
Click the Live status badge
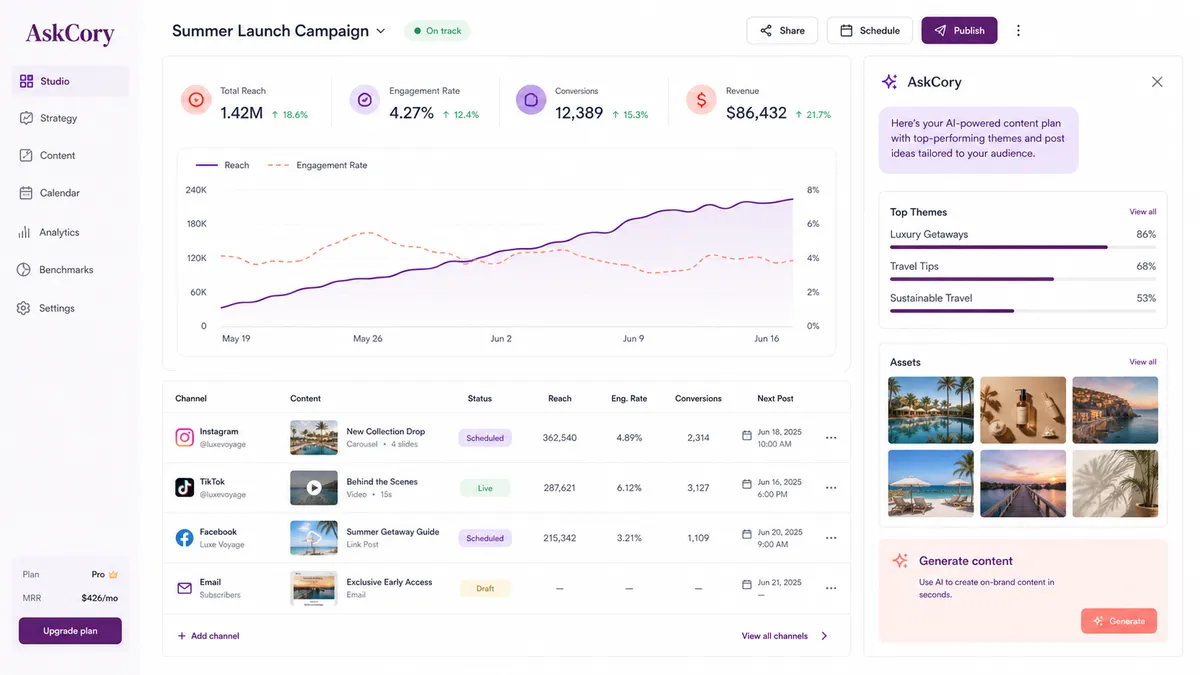485,488
